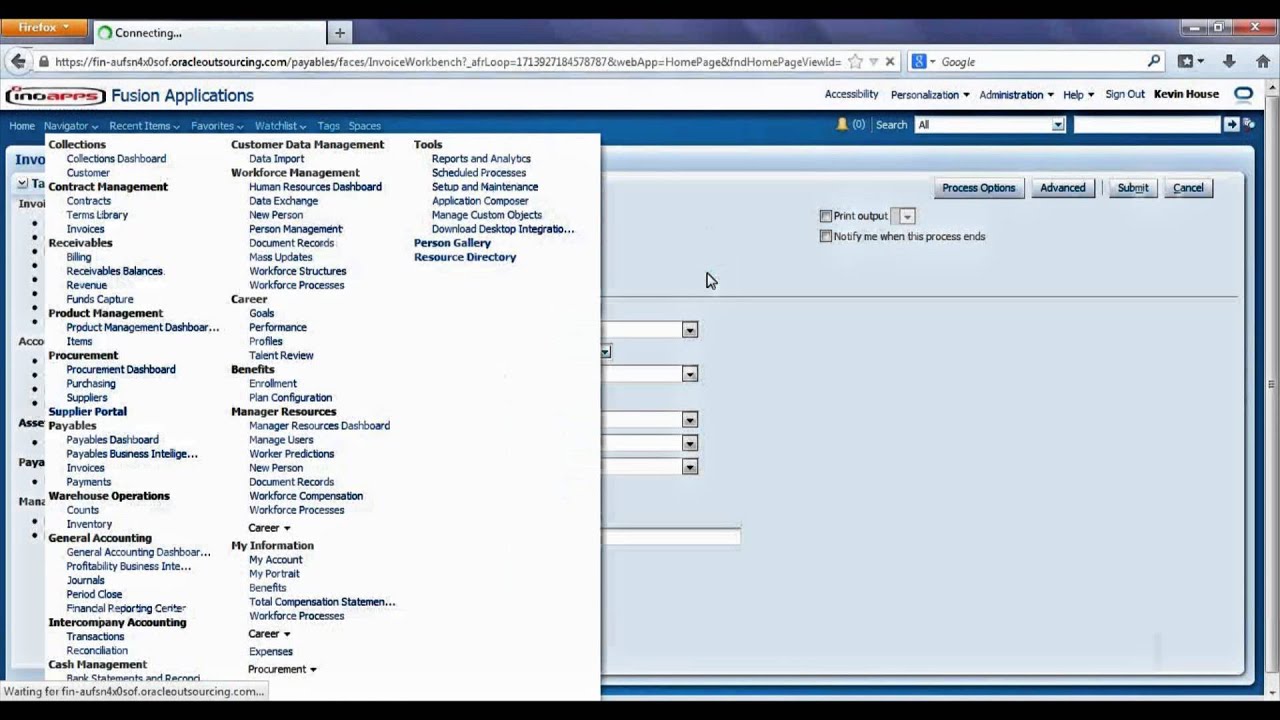
Task: Open the Watchlist dropdown
Action: (280, 126)
